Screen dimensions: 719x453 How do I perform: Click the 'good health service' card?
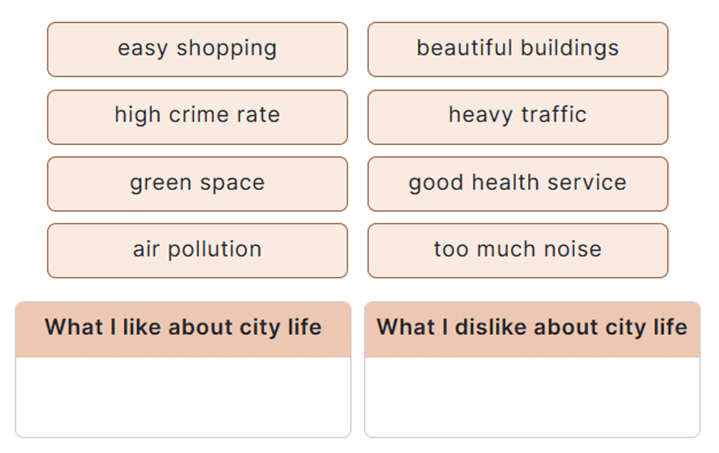coord(517,183)
